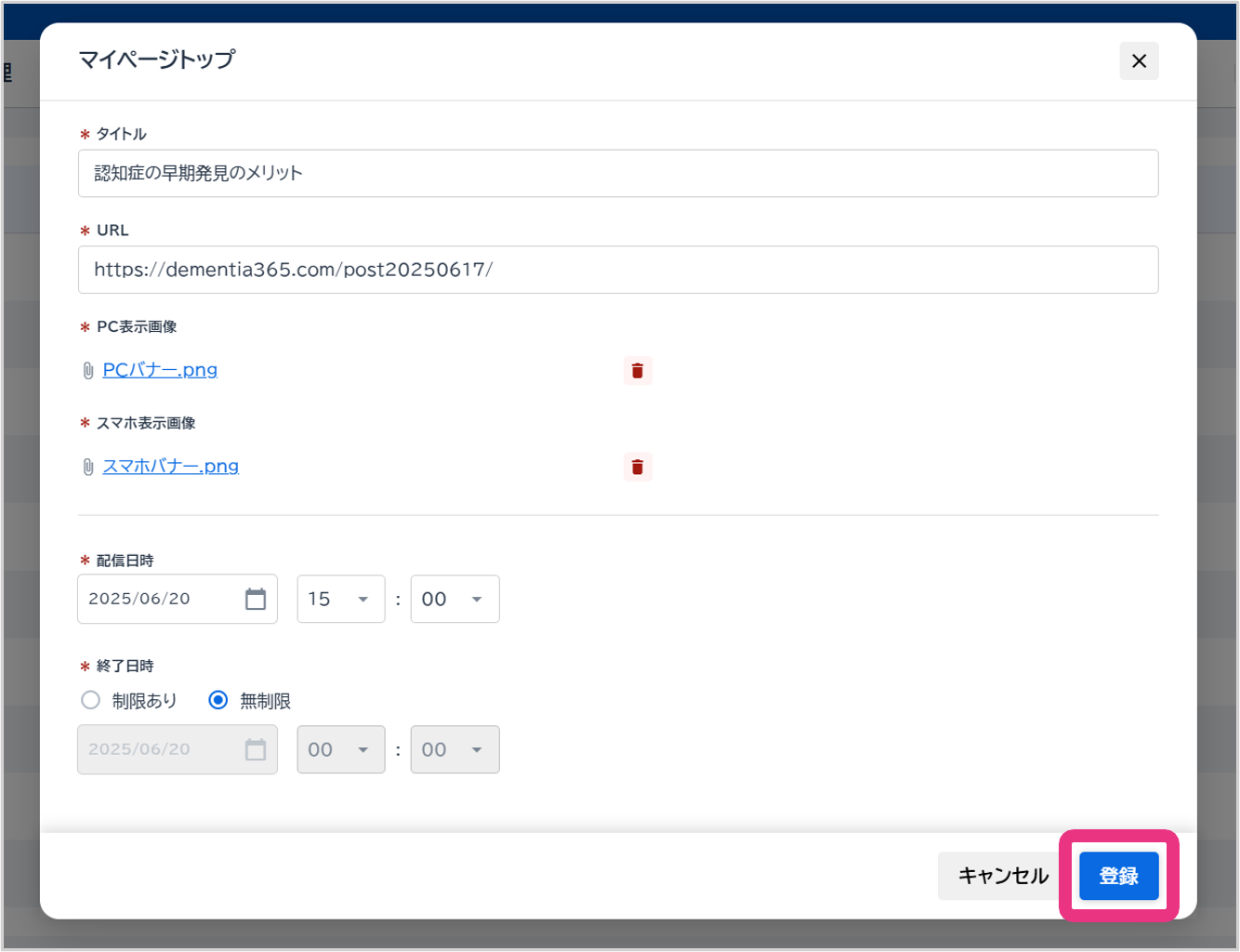Screen dimensions: 1240x952
Task: Expand the 配信日時 hour dropdown showing 15
Action: point(340,599)
